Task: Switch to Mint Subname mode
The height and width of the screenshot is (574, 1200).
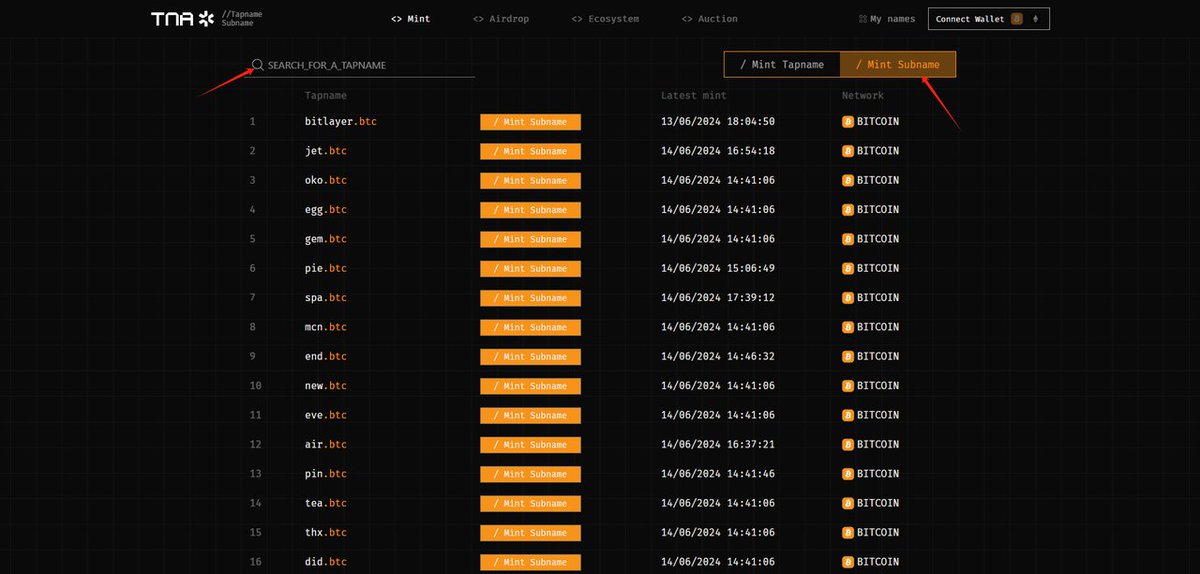Action: pos(898,65)
